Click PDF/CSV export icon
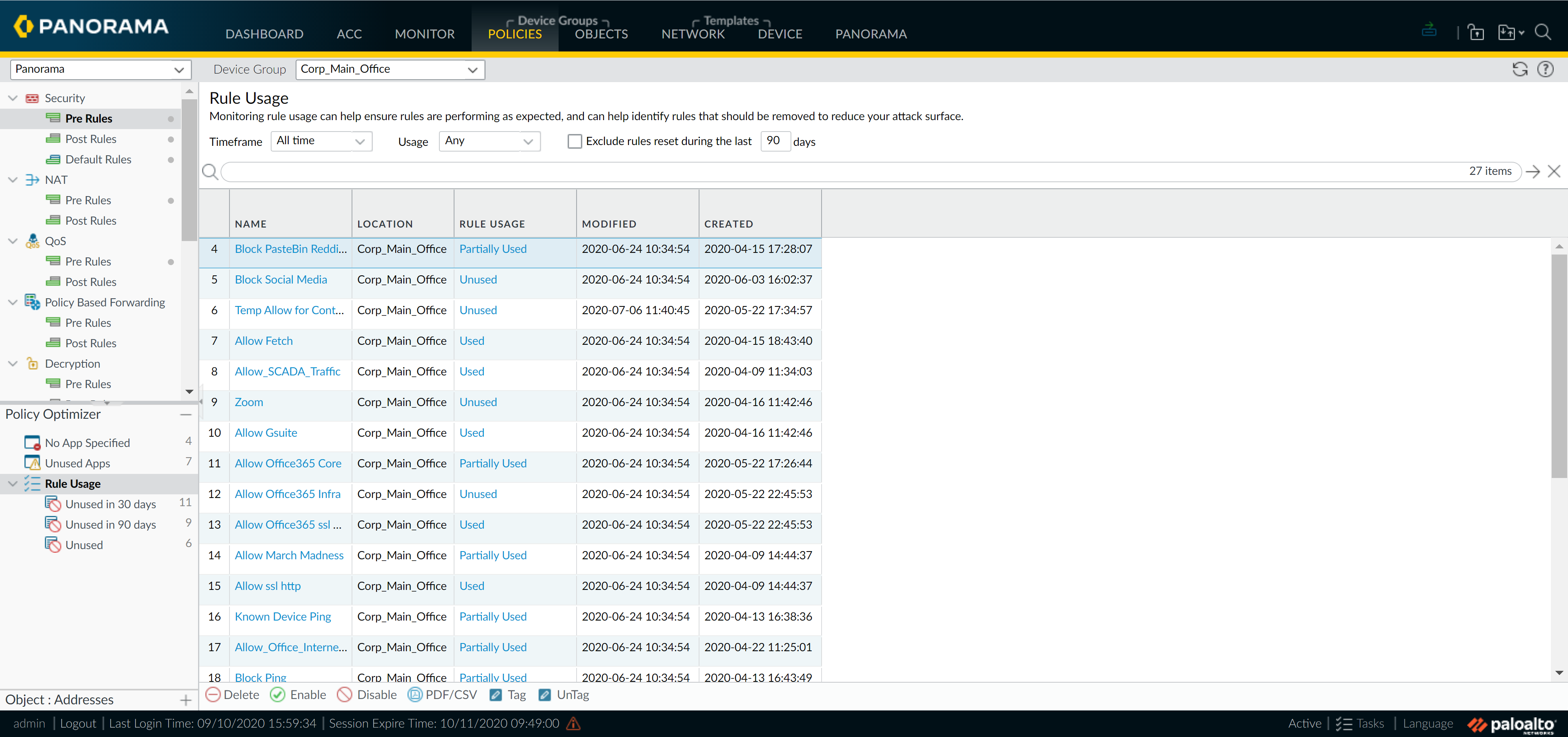1568x737 pixels. [x=414, y=695]
